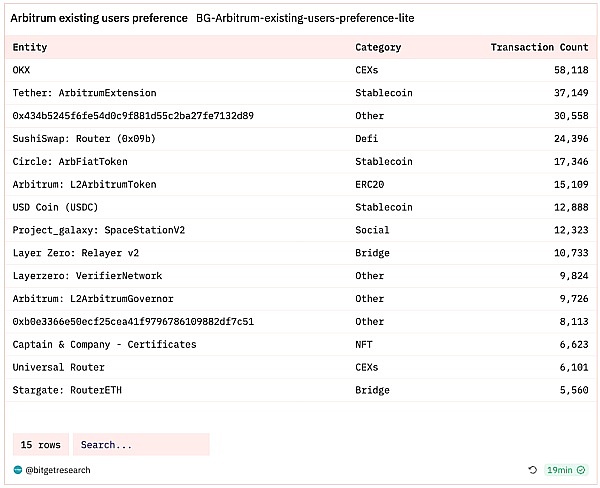Image resolution: width=600 pixels, height=488 pixels.
Task: Click the green checkmark status icon
Action: pos(582,469)
